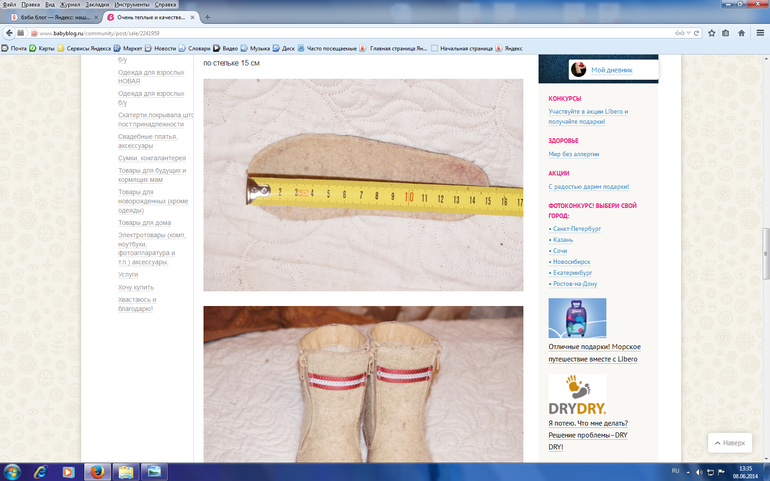Open the Закладки menu
This screenshot has width=770, height=481.
click(x=97, y=4)
